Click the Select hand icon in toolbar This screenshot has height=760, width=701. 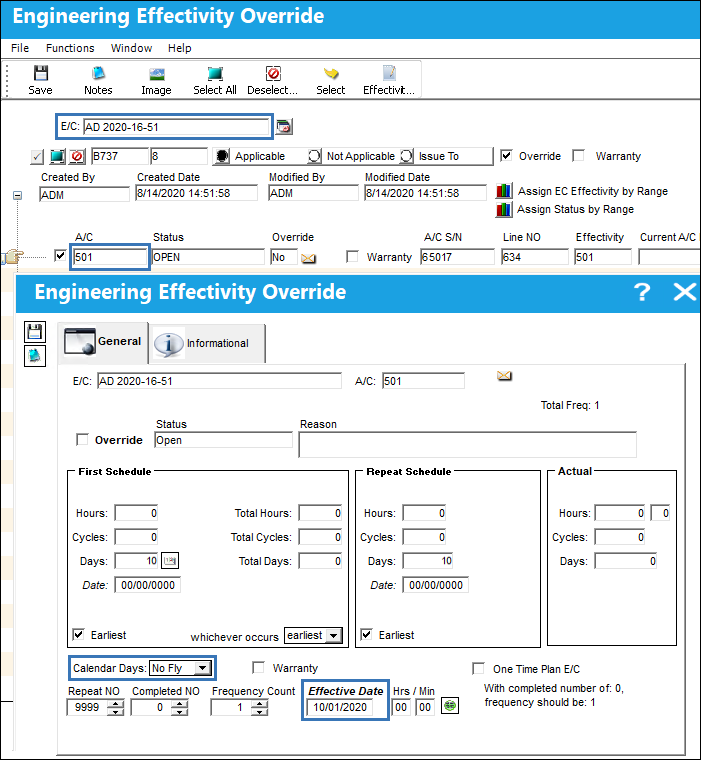tap(331, 73)
